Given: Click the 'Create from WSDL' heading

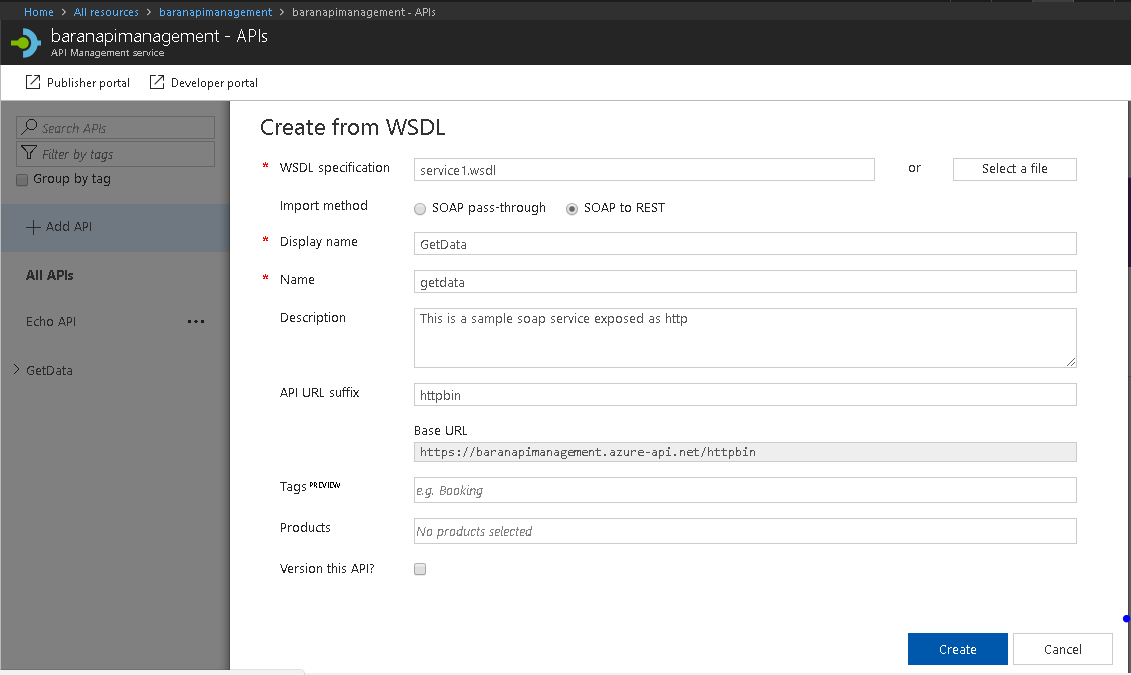Looking at the screenshot, I should point(353,128).
